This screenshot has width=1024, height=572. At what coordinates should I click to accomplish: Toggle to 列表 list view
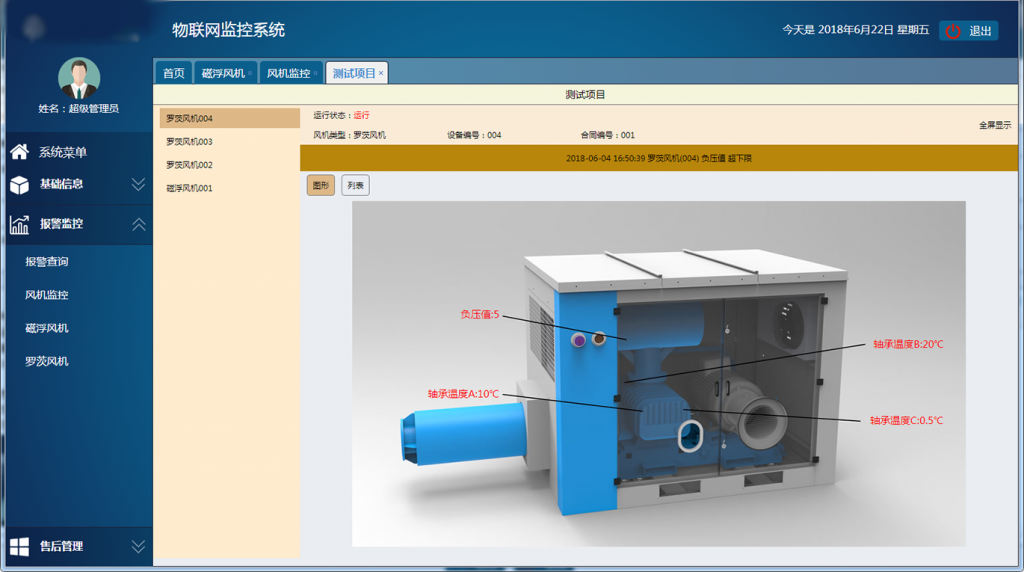(355, 185)
